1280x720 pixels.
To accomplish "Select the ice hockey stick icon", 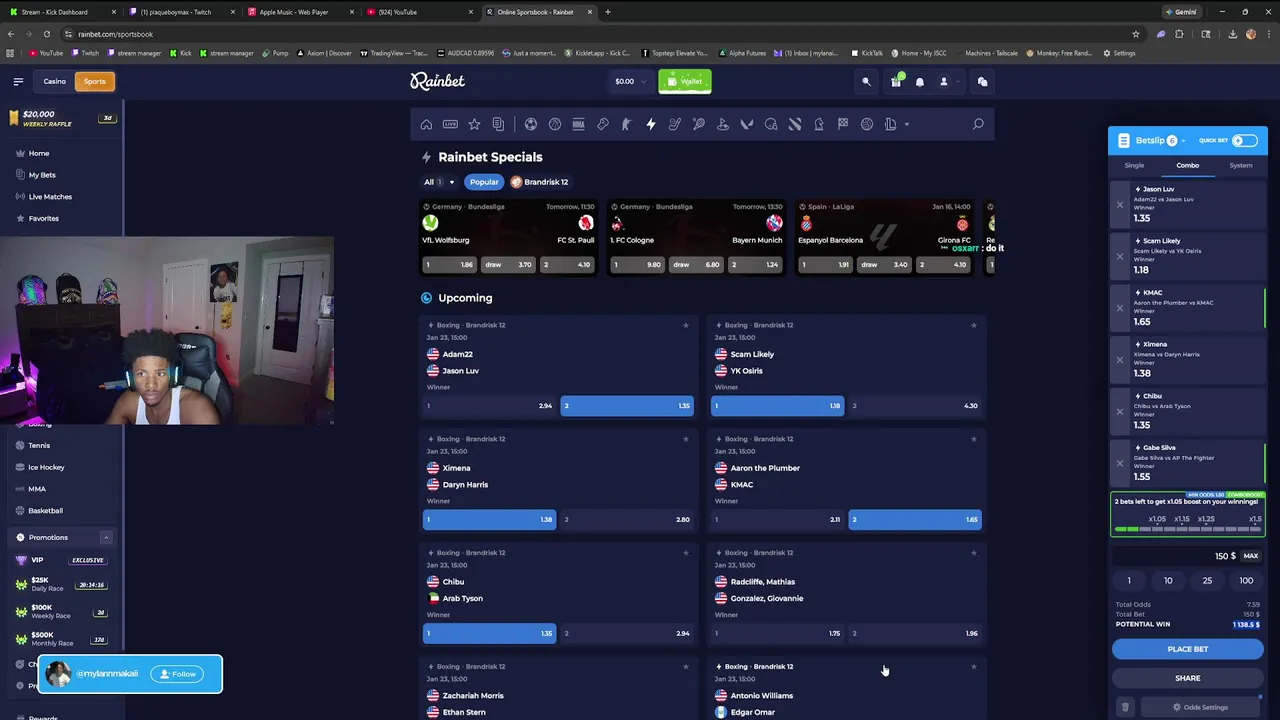I will (x=675, y=124).
